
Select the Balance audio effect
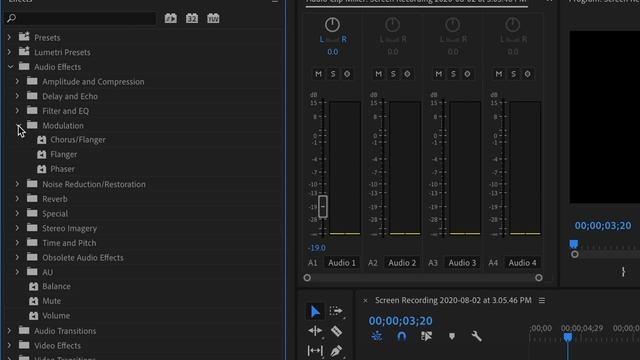[x=56, y=286]
